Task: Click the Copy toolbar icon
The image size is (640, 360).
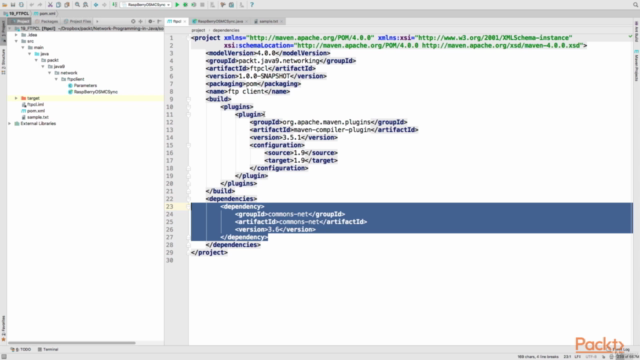Action: pos(58,4)
